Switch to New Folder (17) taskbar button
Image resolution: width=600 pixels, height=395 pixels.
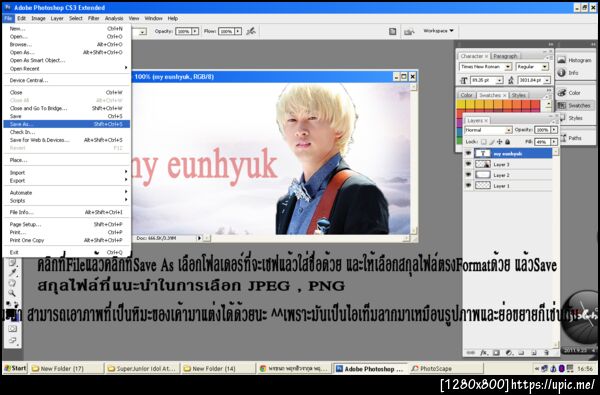(67, 369)
